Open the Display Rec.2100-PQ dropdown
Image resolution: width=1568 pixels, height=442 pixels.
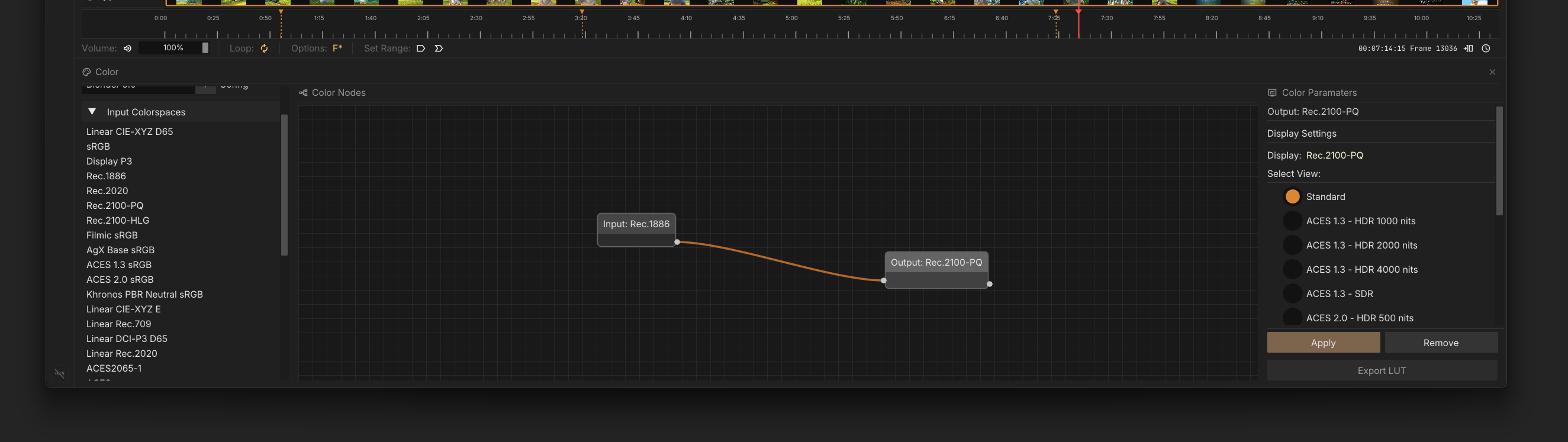[x=1334, y=155]
